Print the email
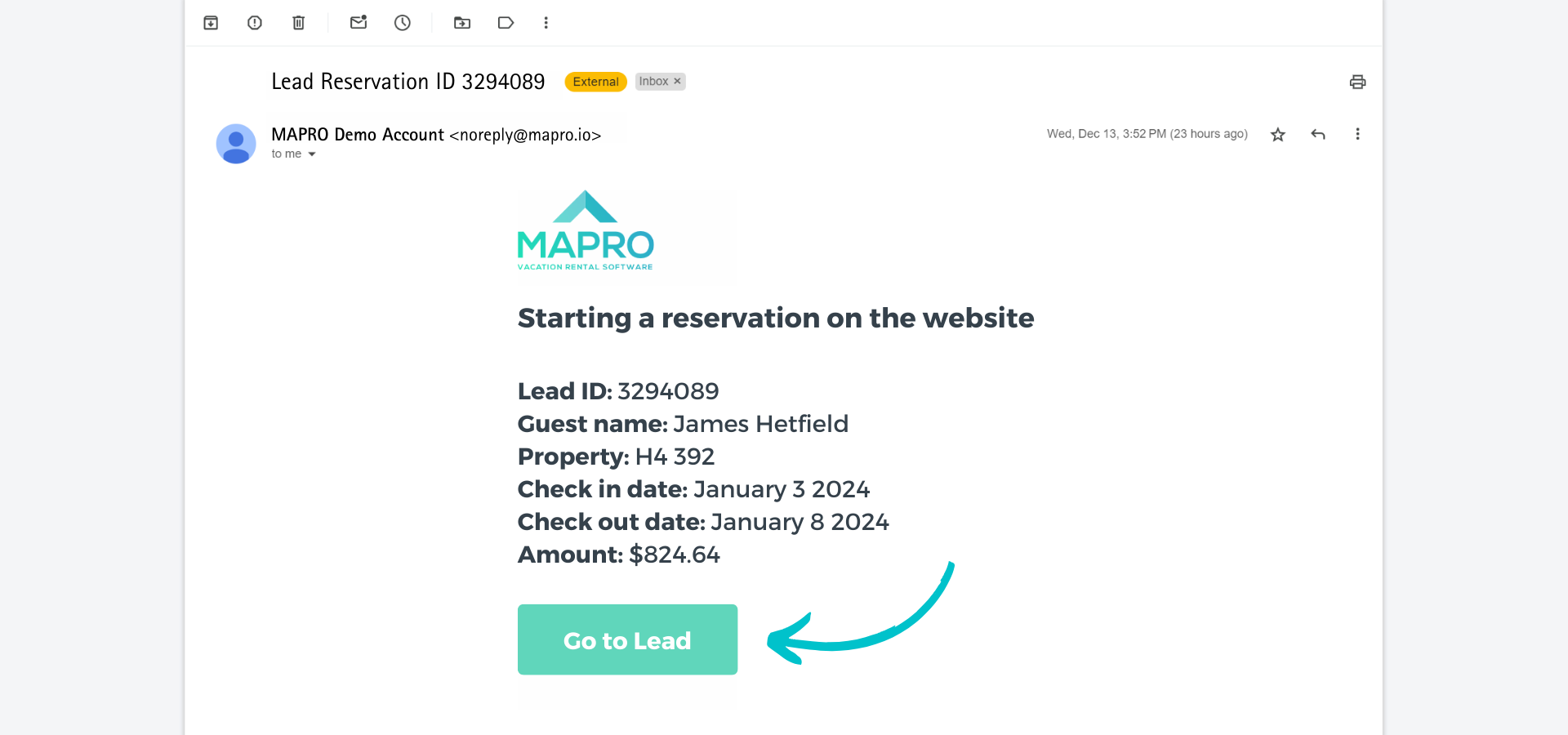 click(x=1356, y=82)
